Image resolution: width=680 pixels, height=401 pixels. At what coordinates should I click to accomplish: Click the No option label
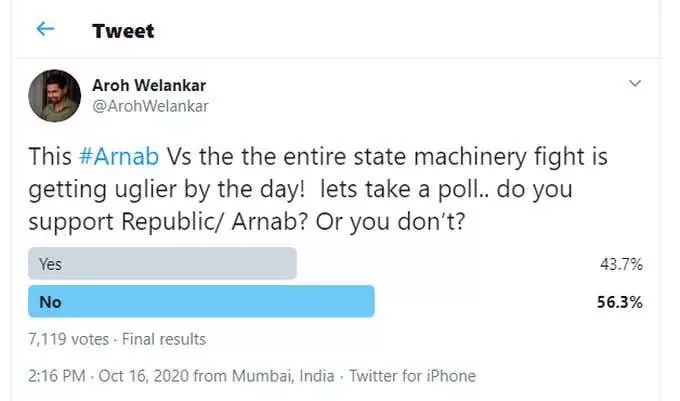50,302
